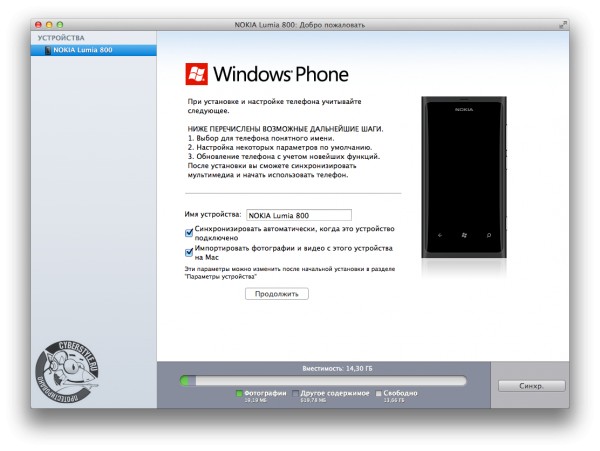Click the Имя устройства label
Image resolution: width=600 pixels, height=451 pixels.
click(213, 214)
